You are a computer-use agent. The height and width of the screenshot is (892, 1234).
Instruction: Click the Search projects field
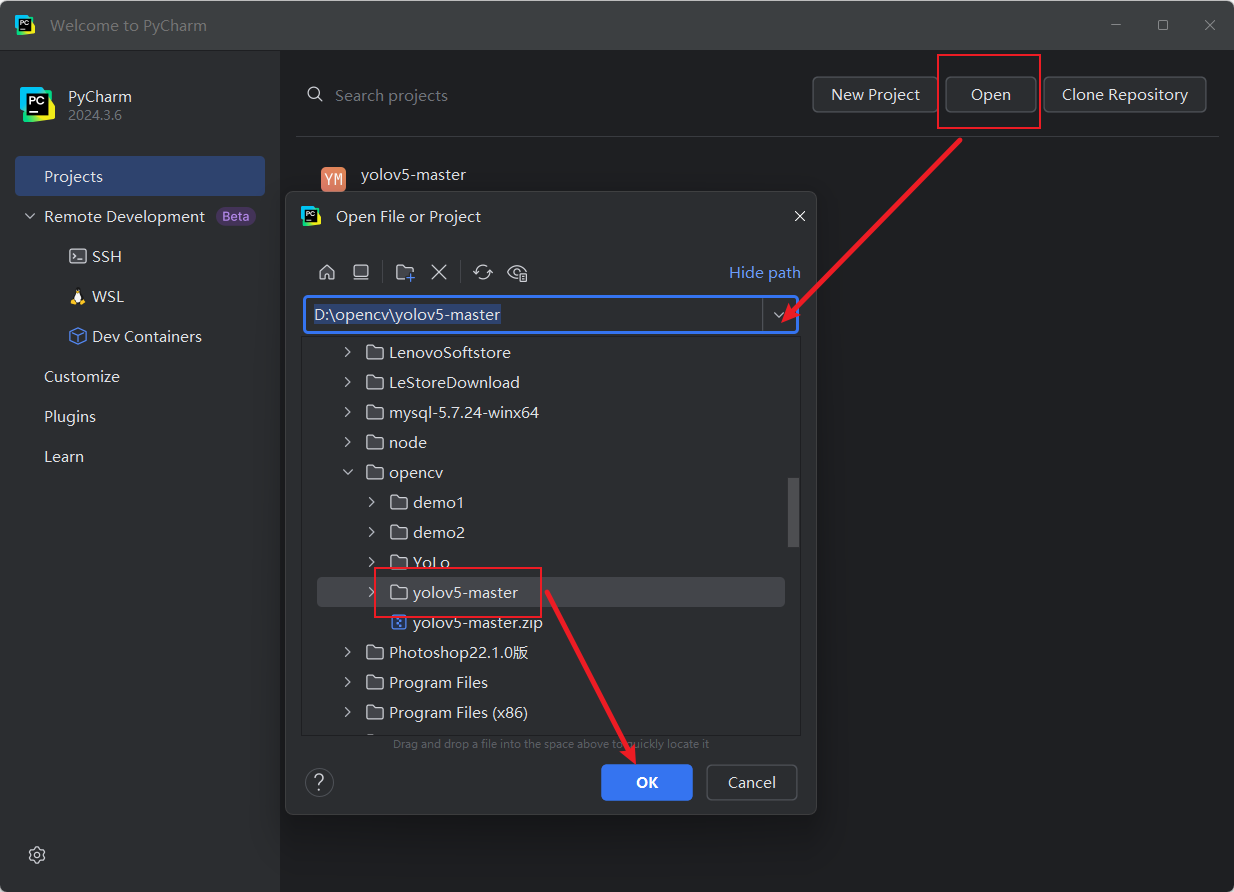(391, 95)
